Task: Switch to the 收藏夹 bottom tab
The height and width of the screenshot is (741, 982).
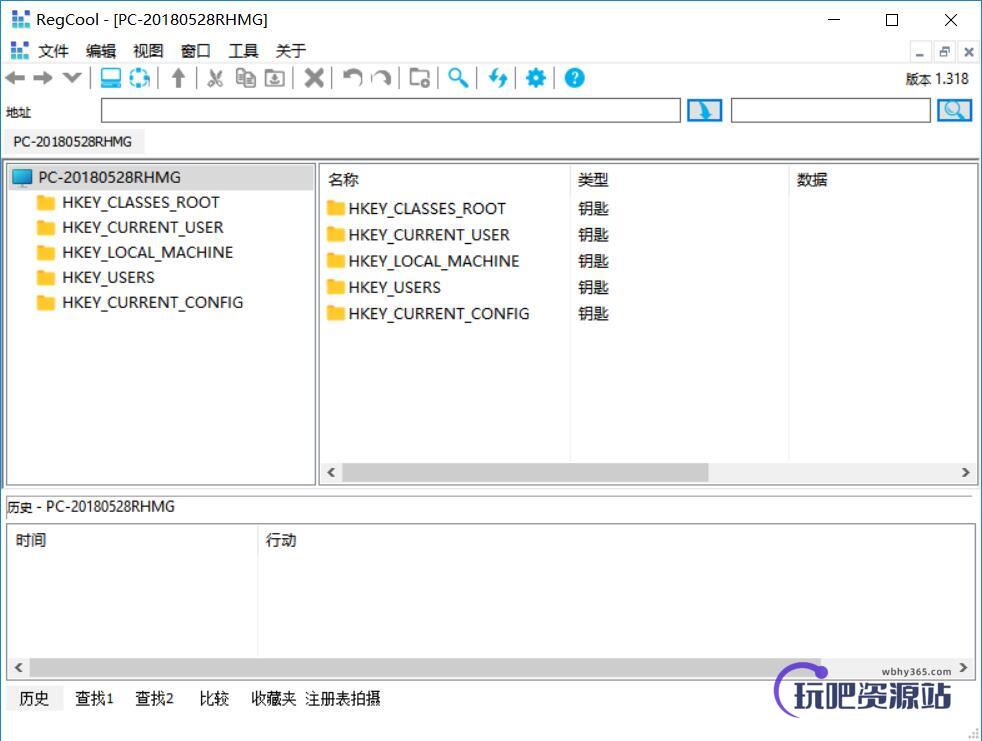Action: 273,698
